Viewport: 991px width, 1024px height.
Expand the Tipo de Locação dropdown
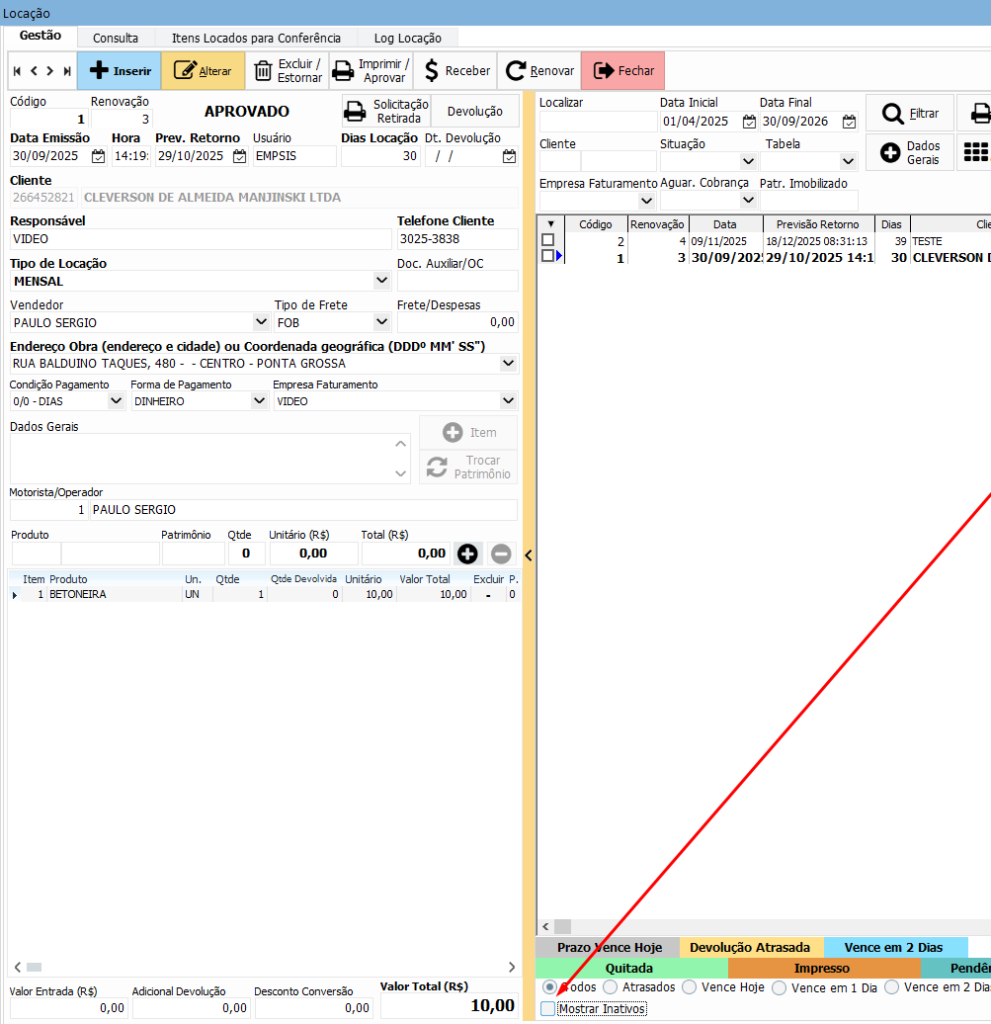tap(380, 281)
